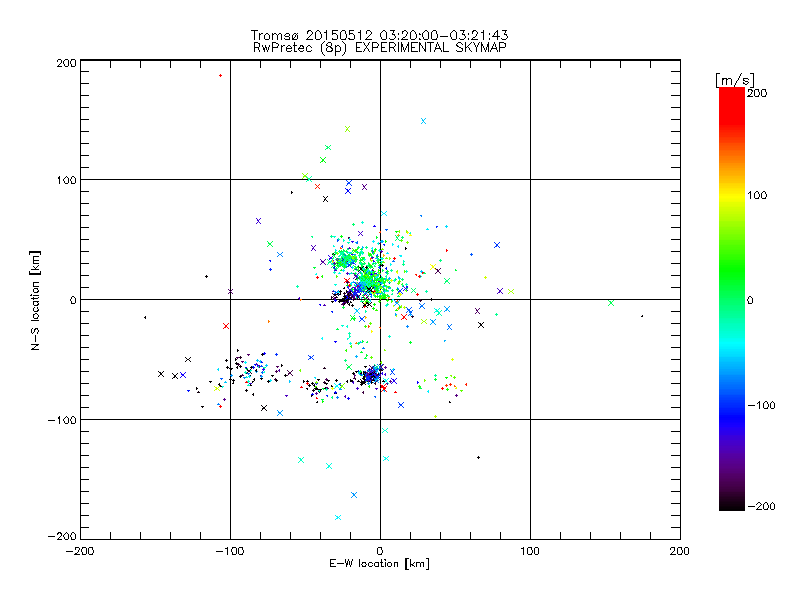
Task: Click the colorbar tick label '0'
Action: tap(750, 300)
